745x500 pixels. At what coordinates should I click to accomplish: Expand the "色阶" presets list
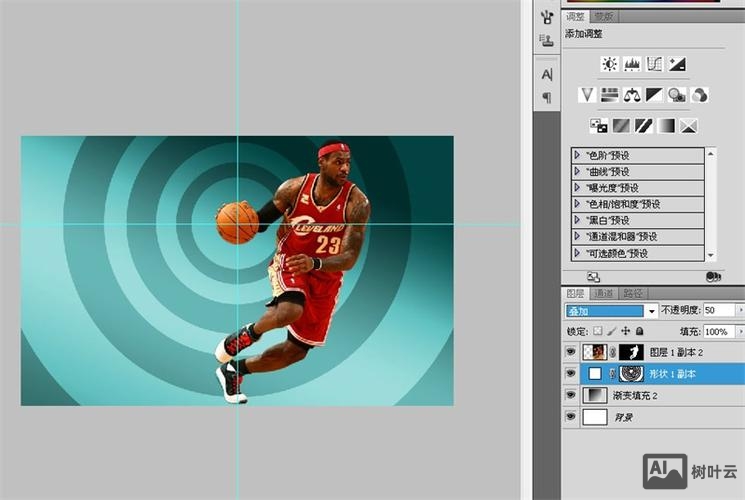click(577, 155)
